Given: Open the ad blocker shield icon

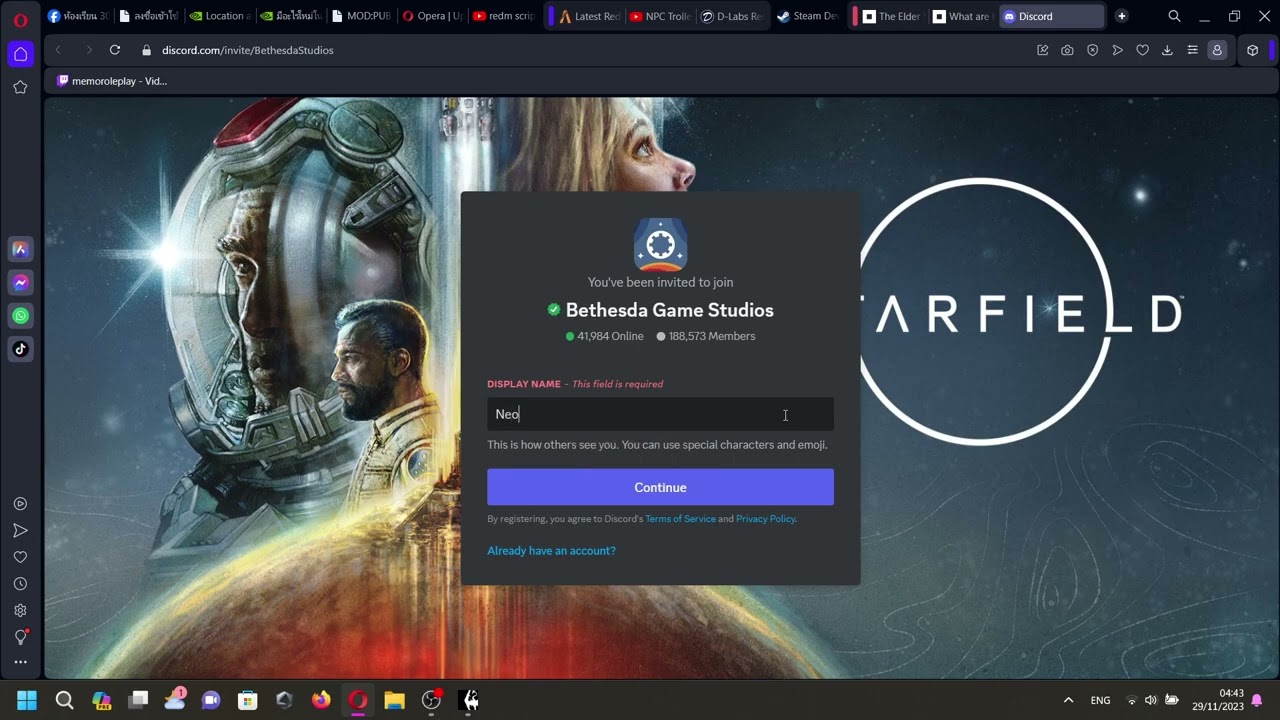Looking at the screenshot, I should (x=1092, y=50).
